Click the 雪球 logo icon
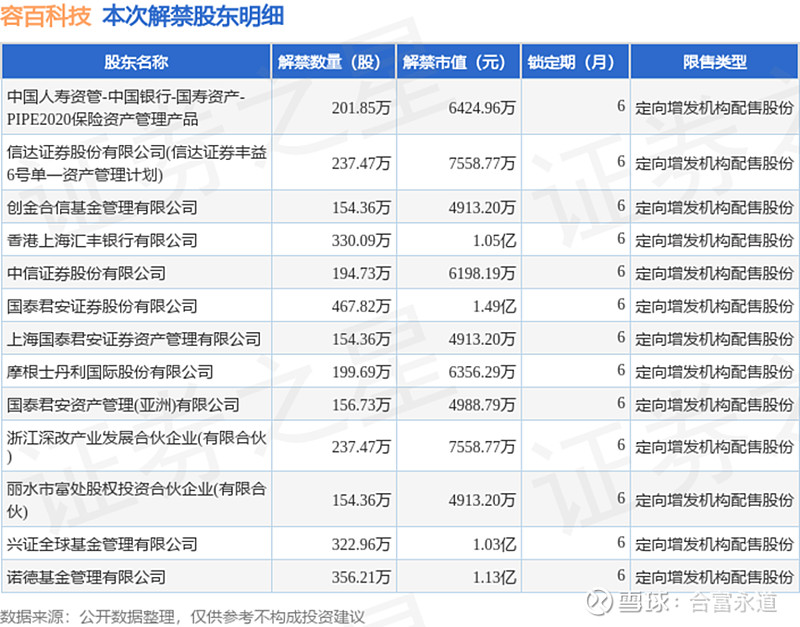Screen dimensions: 800x627 pyautogui.click(x=599, y=601)
